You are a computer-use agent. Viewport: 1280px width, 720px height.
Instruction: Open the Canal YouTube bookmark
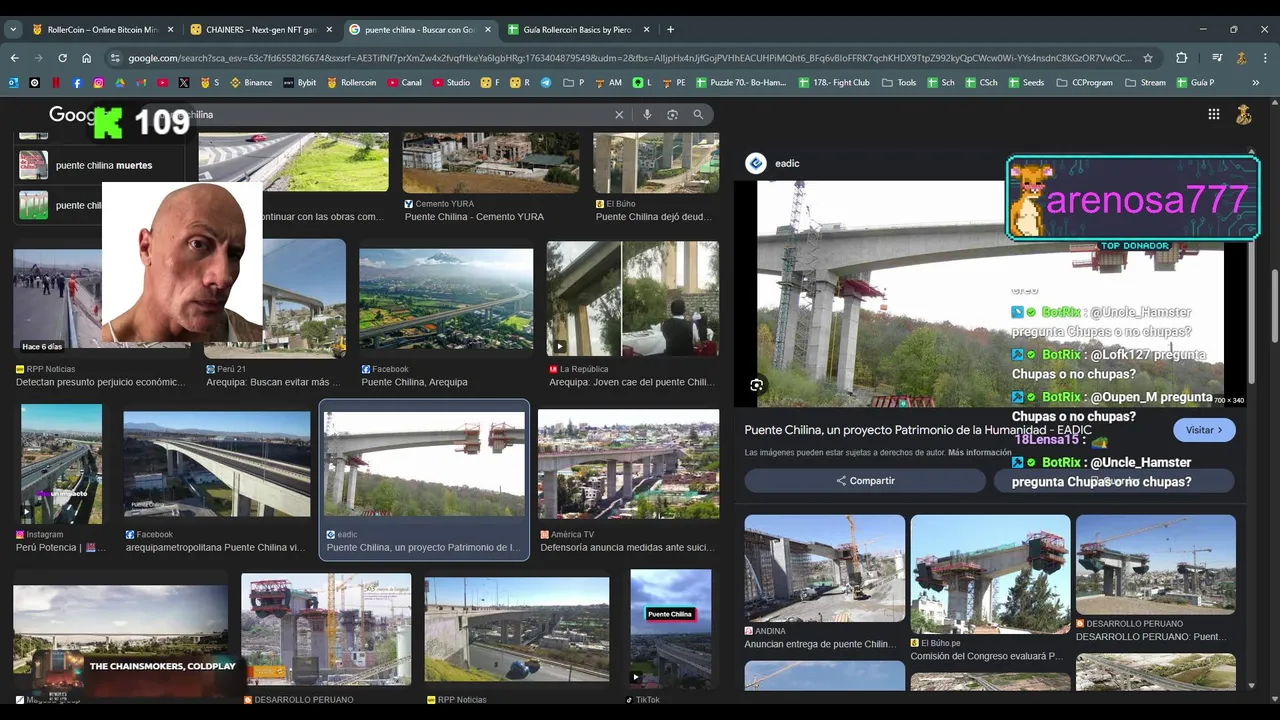click(404, 83)
